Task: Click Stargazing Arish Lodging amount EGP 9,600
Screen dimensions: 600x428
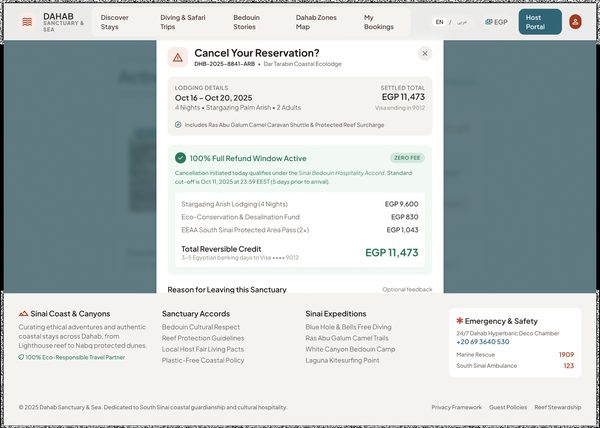Action: point(401,204)
